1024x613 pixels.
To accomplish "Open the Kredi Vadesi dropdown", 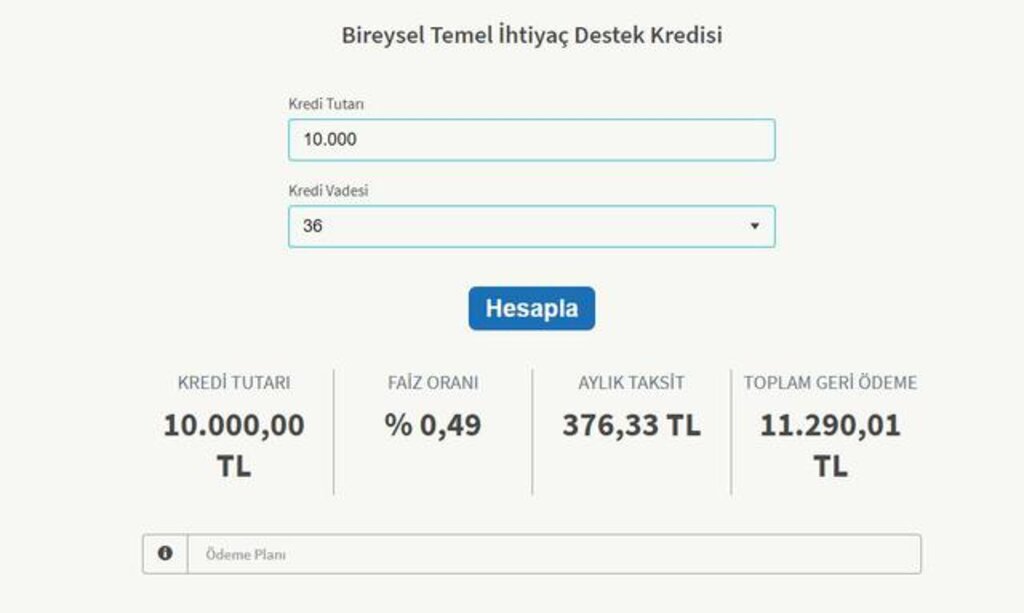I will [532, 227].
